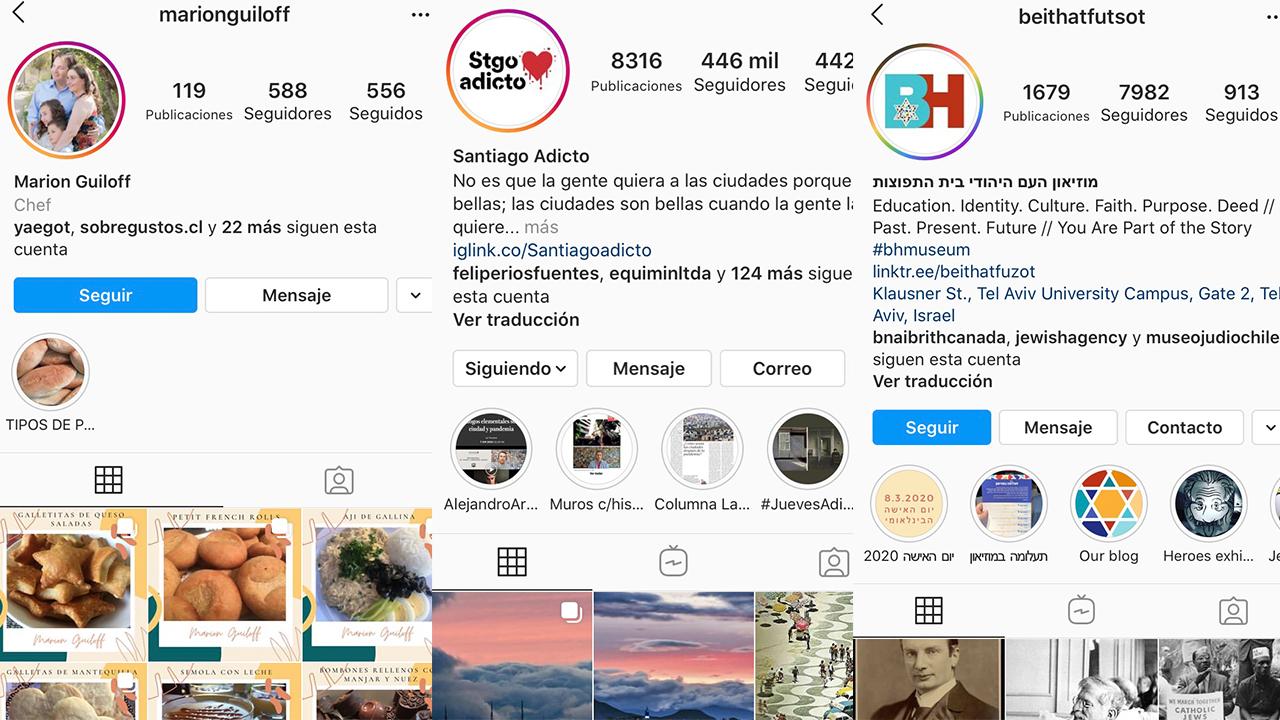The image size is (1280, 720).
Task: Open TIPOS DE P... story highlight
Action: pos(50,373)
